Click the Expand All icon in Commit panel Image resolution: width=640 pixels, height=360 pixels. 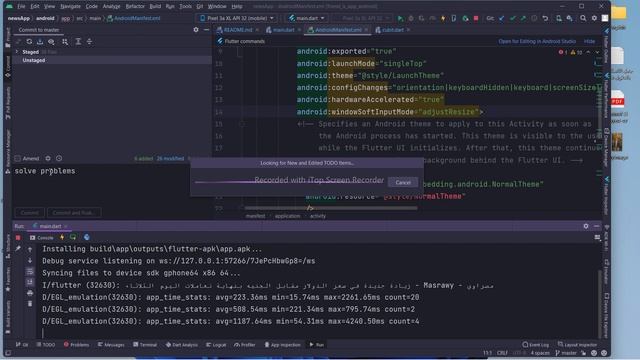(x=78, y=42)
